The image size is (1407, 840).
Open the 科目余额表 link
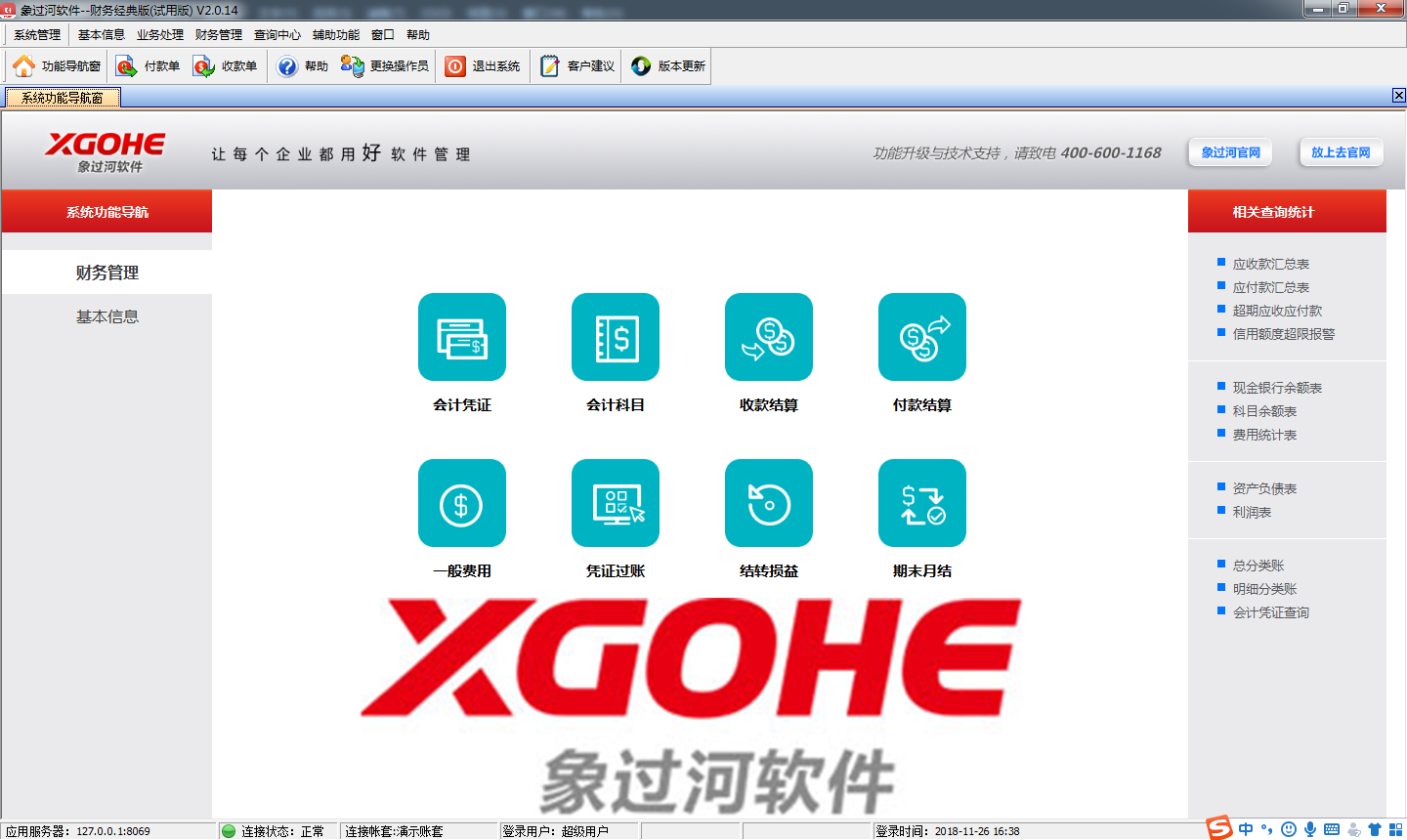tap(1264, 411)
